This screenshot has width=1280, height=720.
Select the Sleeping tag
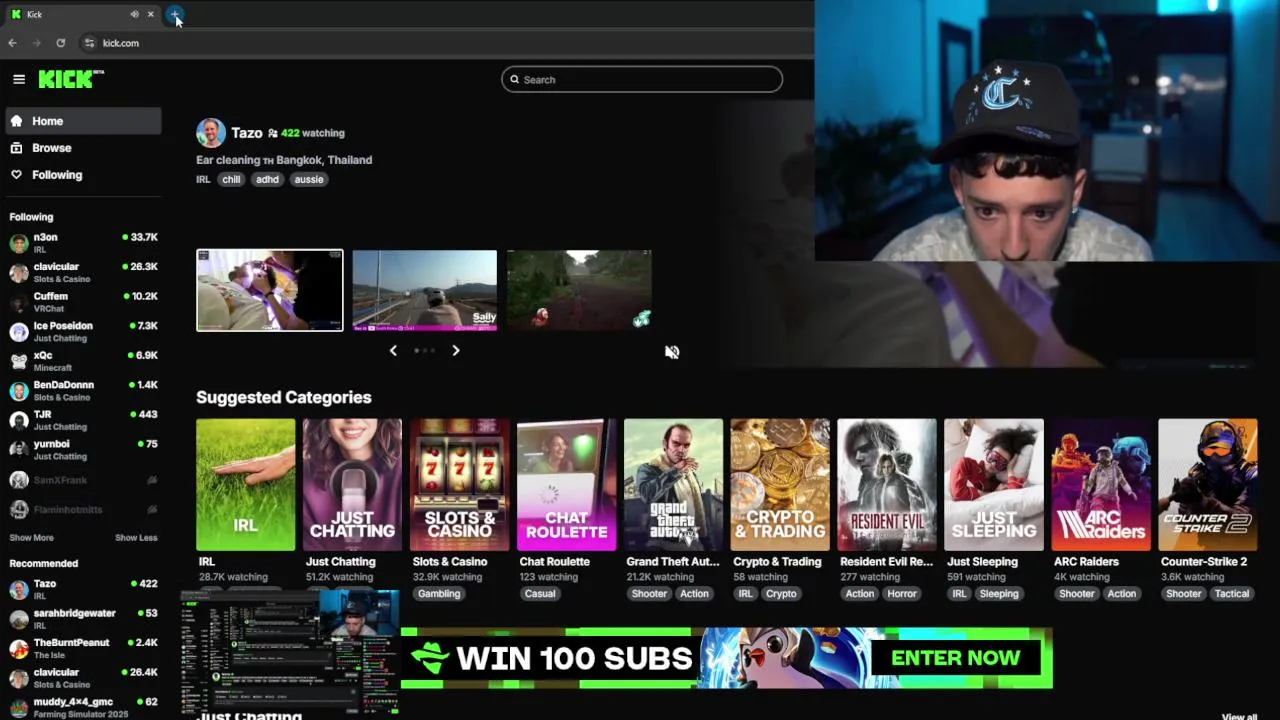(999, 594)
